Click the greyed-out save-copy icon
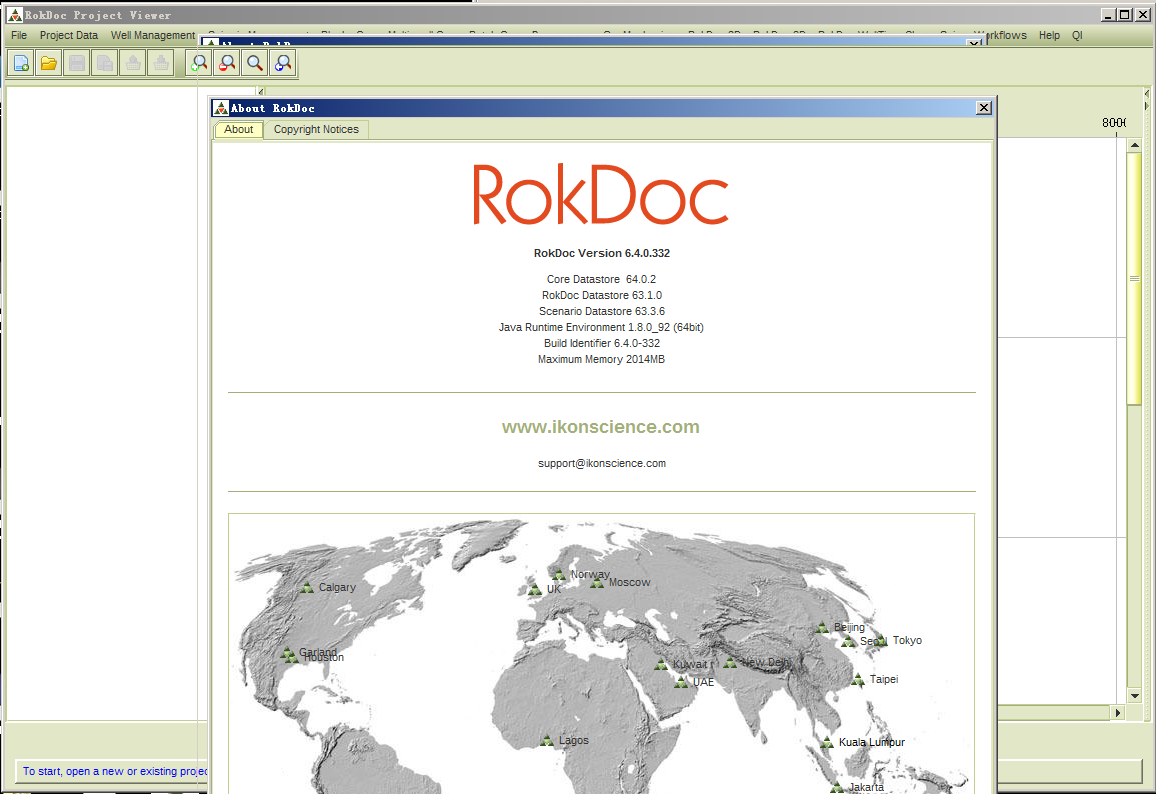The height and width of the screenshot is (794, 1156). click(x=105, y=63)
